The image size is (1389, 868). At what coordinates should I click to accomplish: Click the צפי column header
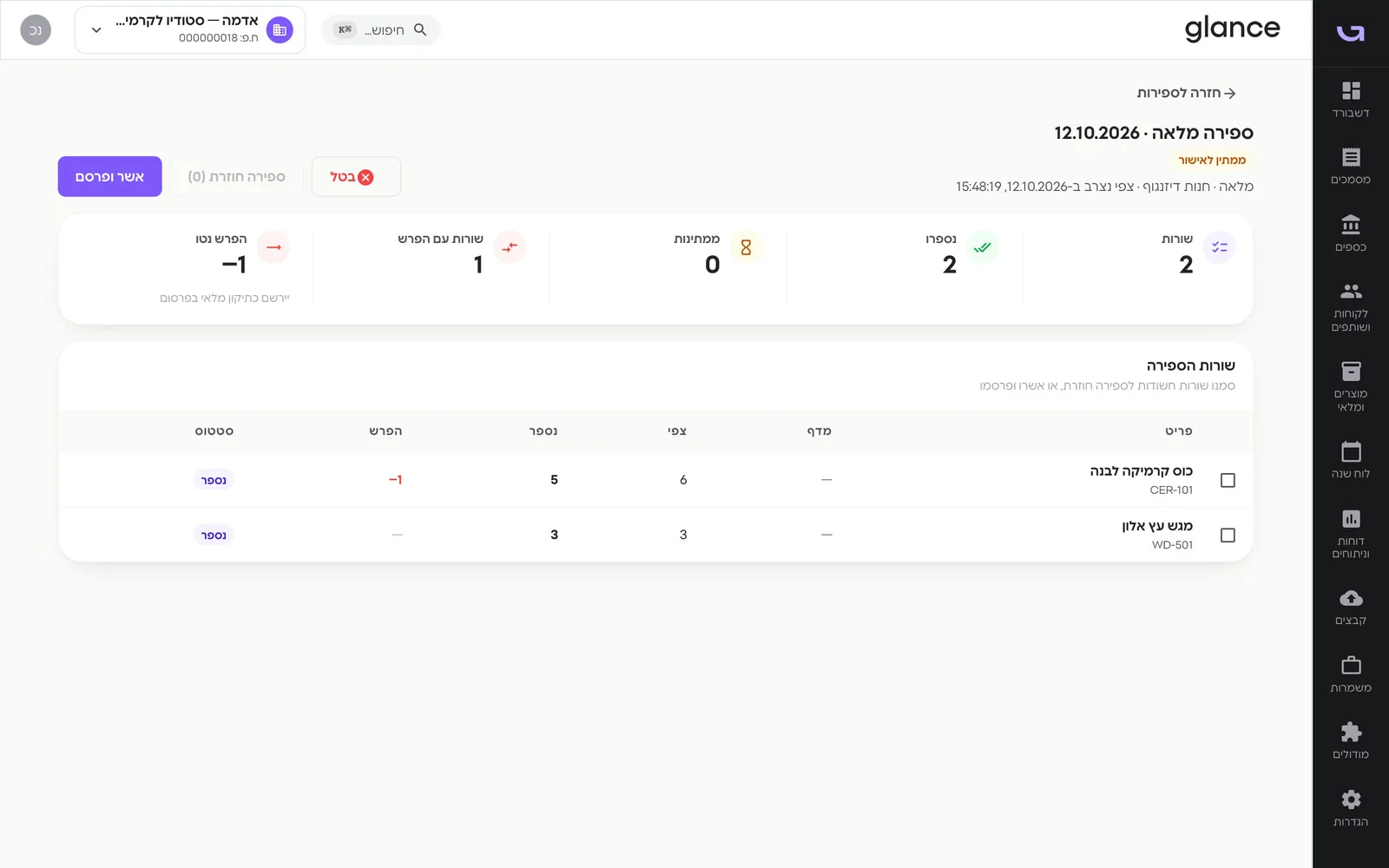(x=677, y=431)
